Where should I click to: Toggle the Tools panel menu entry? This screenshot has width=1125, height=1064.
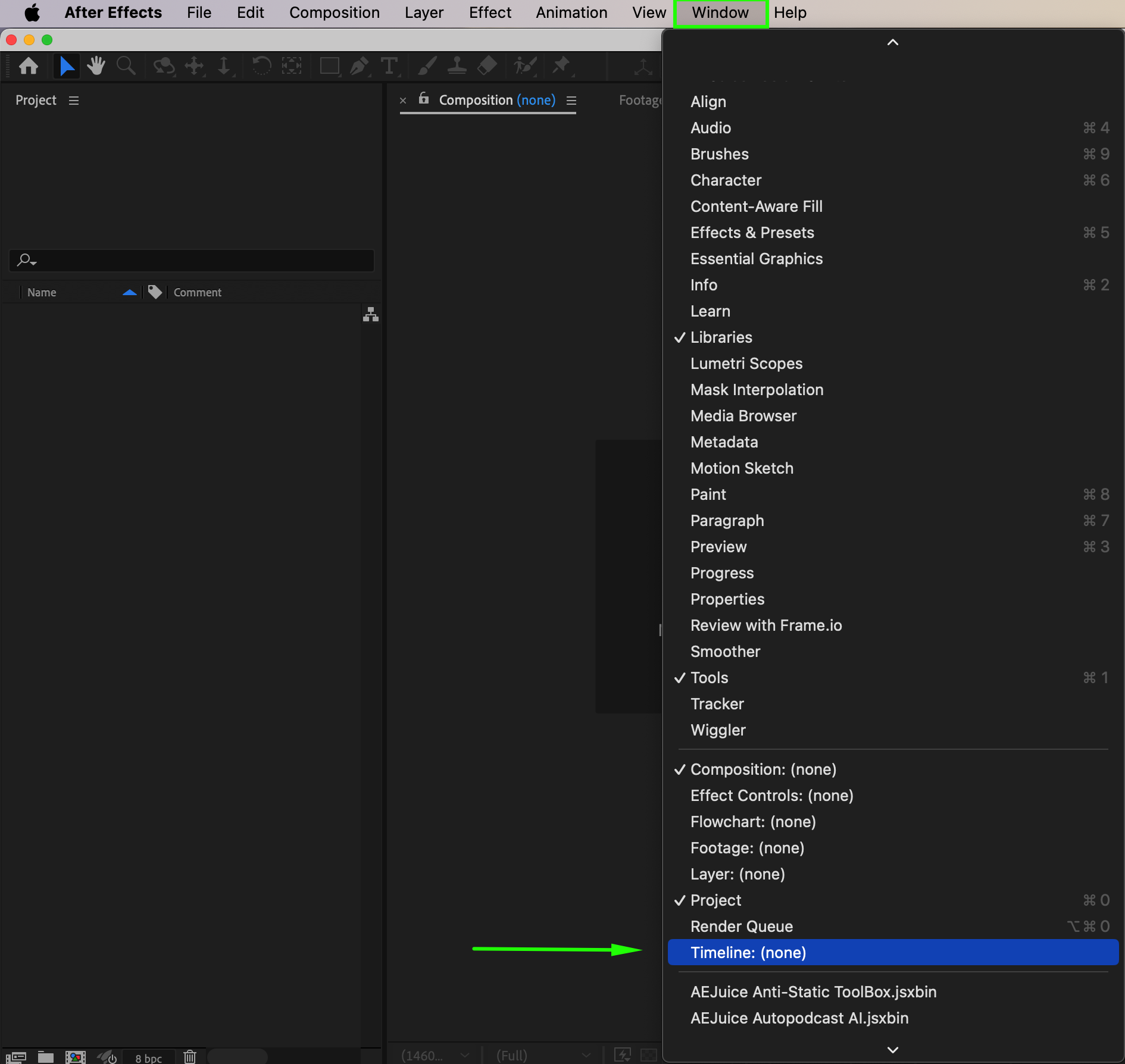click(x=709, y=678)
